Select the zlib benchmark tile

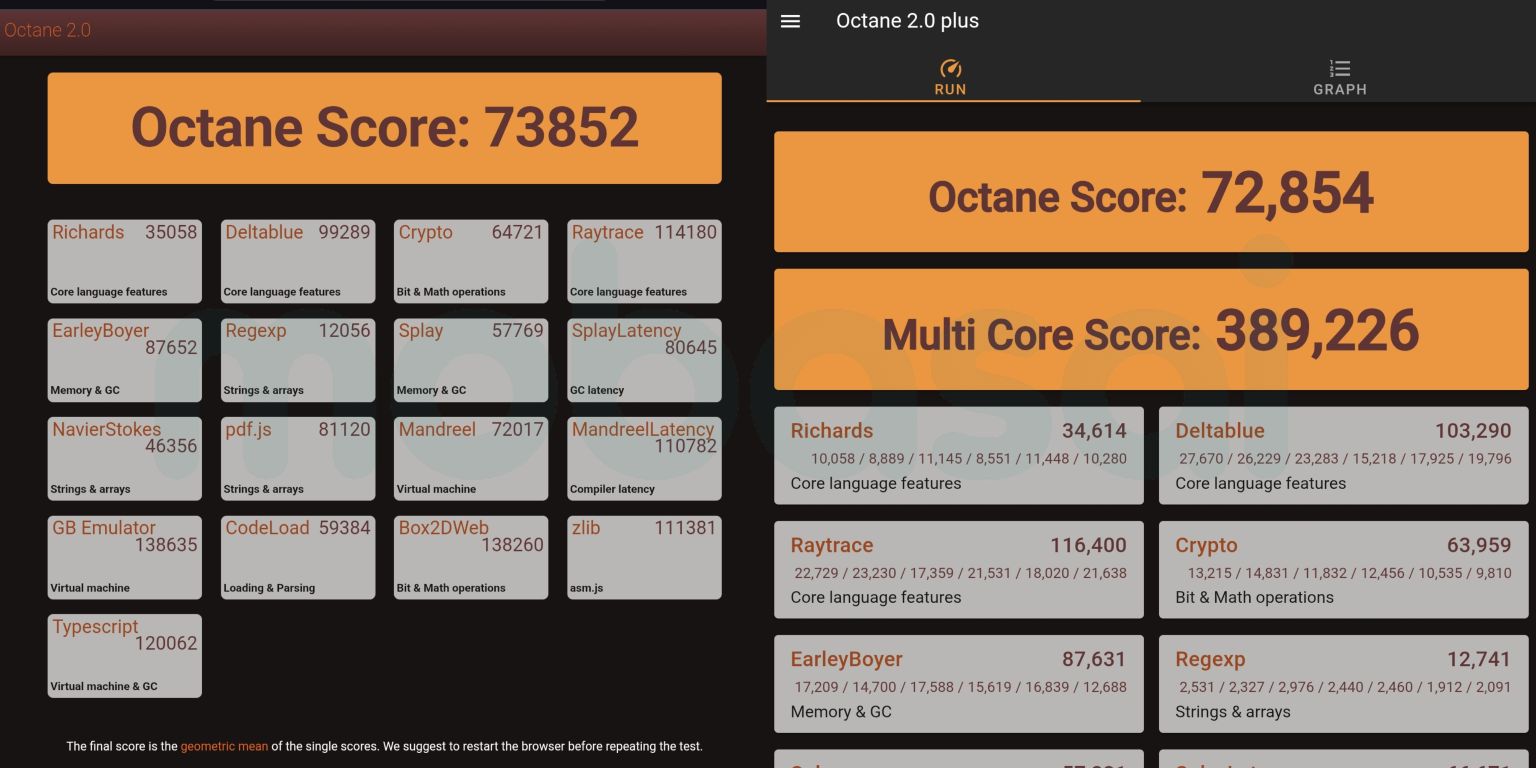[643, 557]
